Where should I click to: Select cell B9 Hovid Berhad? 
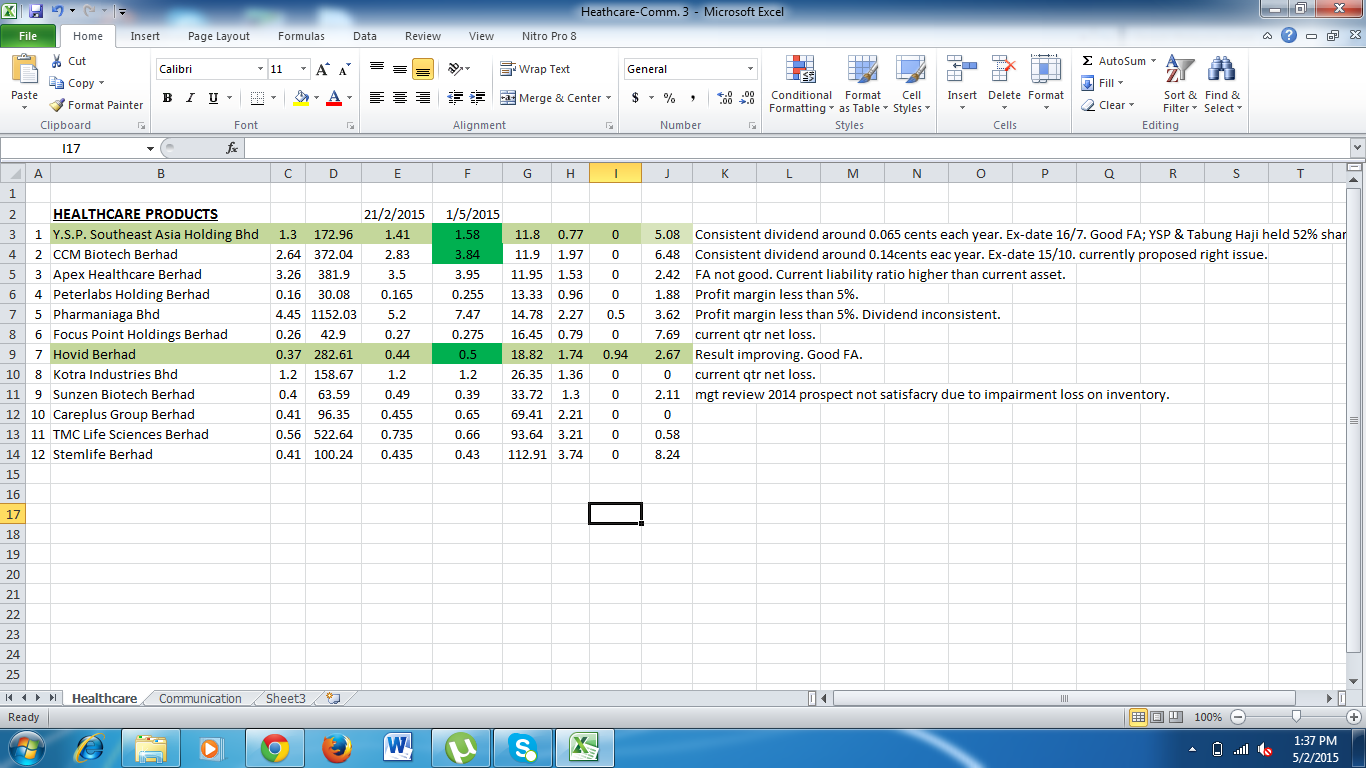[x=160, y=354]
